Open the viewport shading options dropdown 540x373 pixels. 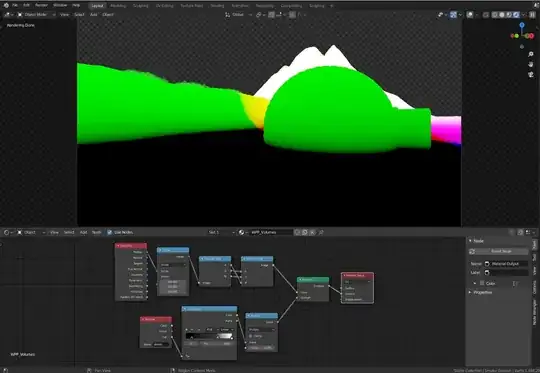(524, 14)
